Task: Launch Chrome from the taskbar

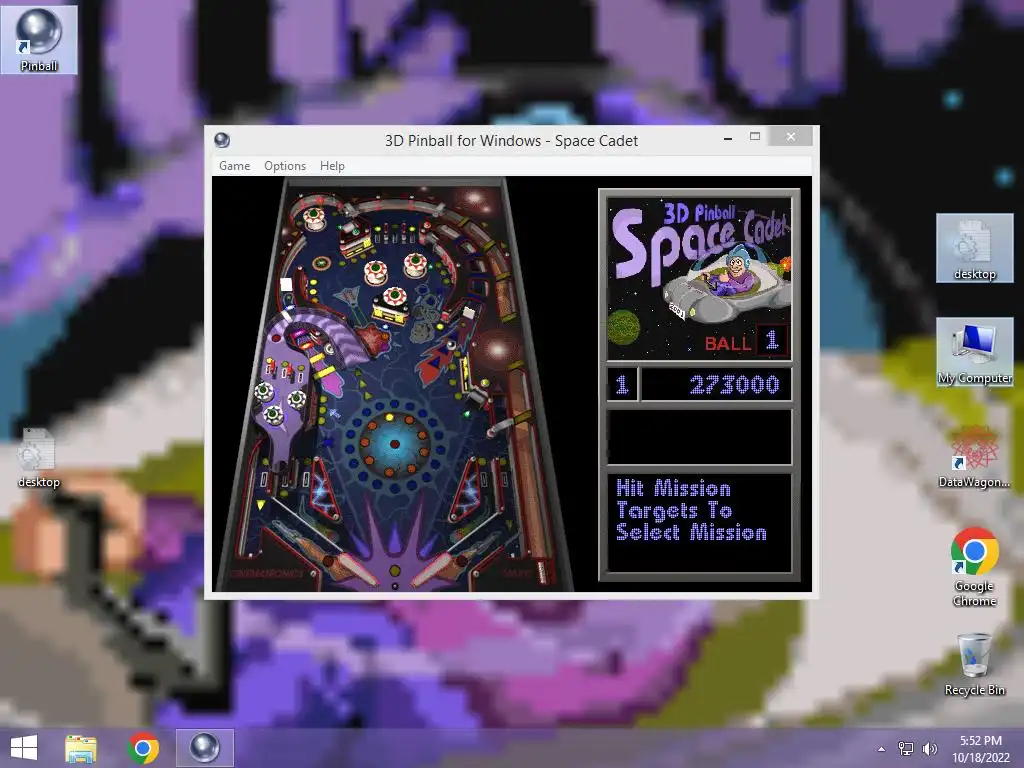Action: click(x=143, y=748)
